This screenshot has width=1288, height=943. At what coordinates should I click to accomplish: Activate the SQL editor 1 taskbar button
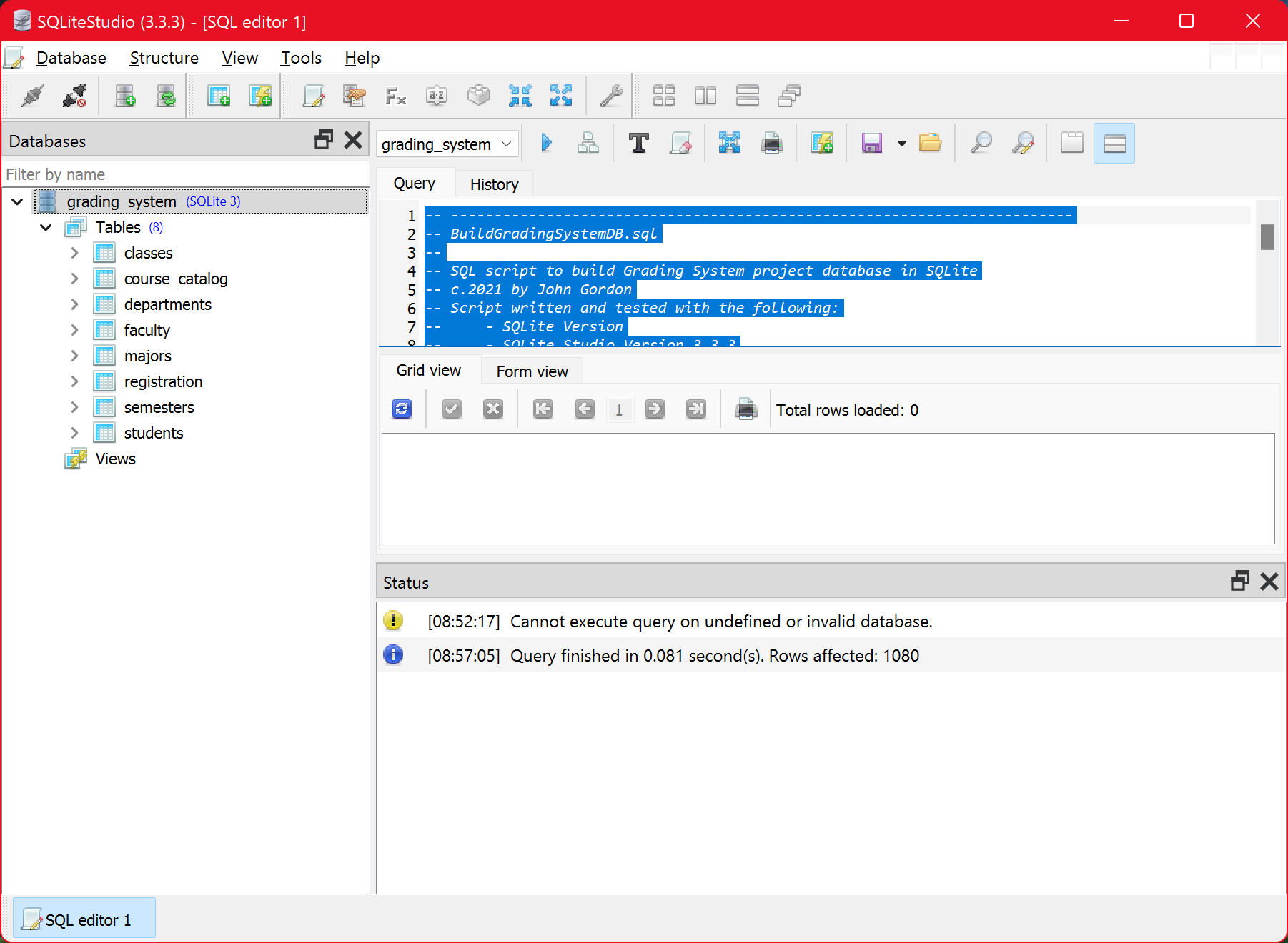point(84,919)
